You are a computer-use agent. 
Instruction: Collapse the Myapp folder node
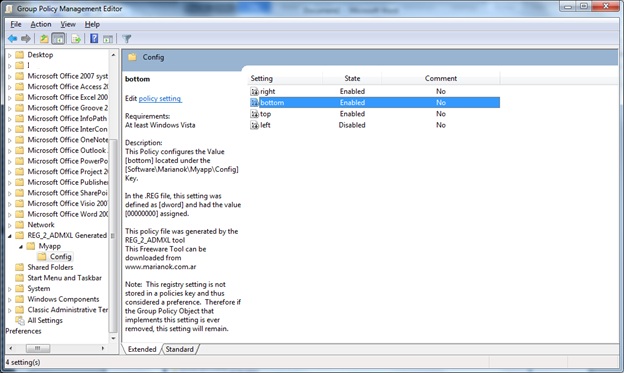click(x=21, y=246)
